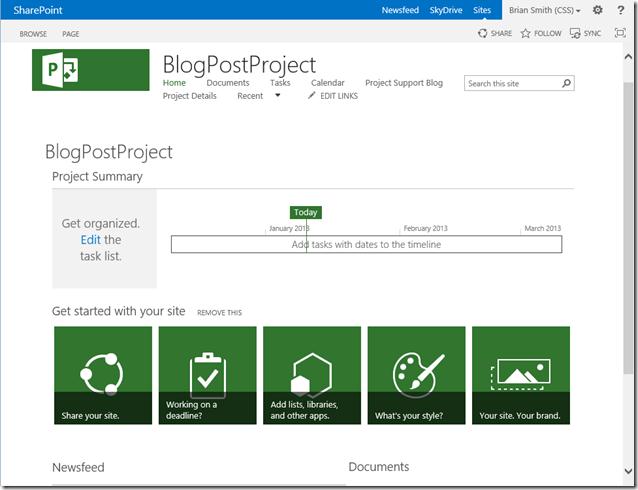Select Documents navigation link
The image size is (638, 490).
pyautogui.click(x=228, y=83)
